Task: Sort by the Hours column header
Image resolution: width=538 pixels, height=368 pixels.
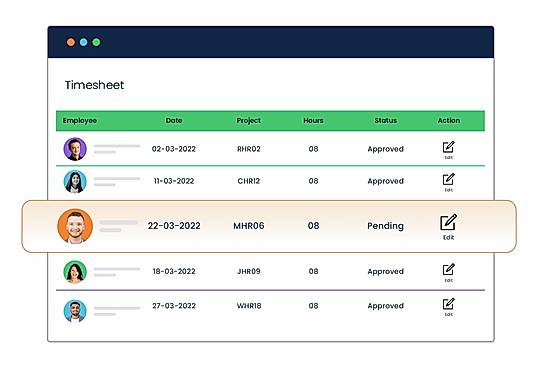Action: [x=313, y=120]
